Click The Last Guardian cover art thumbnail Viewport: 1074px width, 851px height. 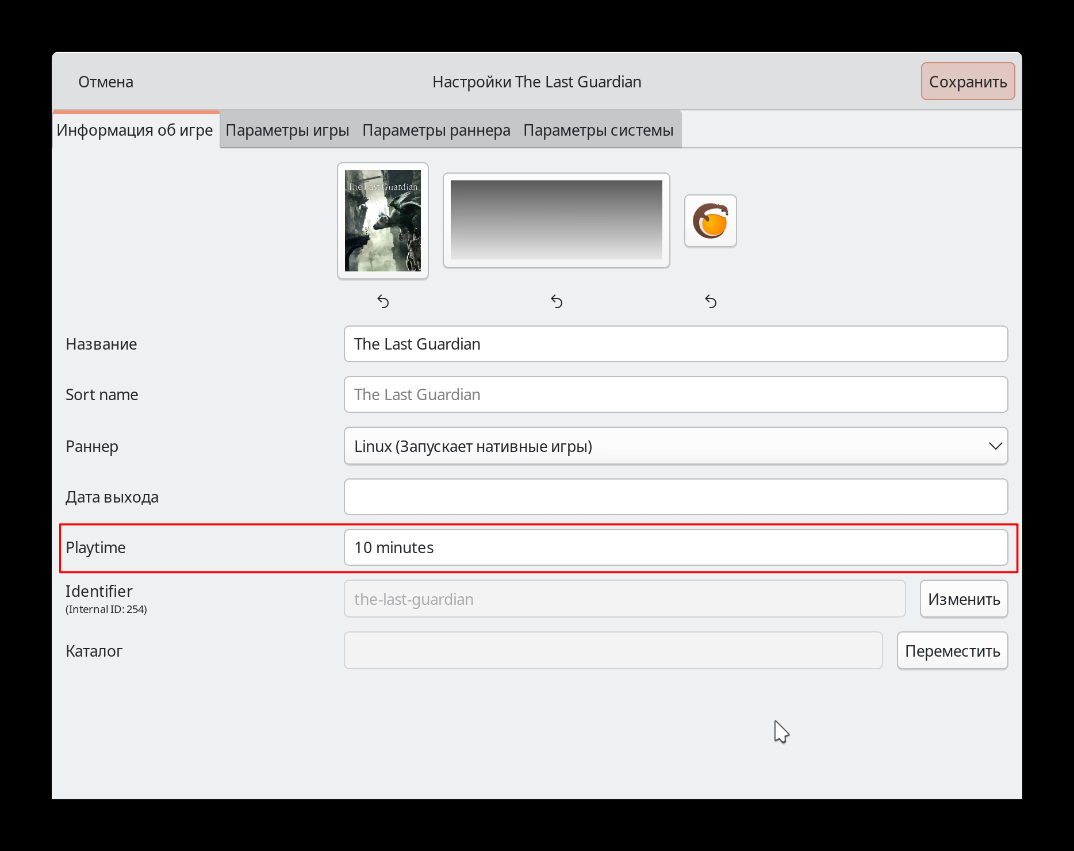coord(383,221)
